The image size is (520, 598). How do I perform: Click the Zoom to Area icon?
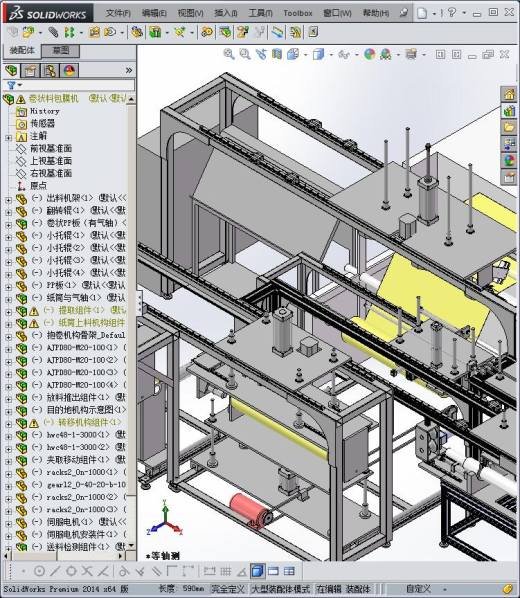[245, 54]
